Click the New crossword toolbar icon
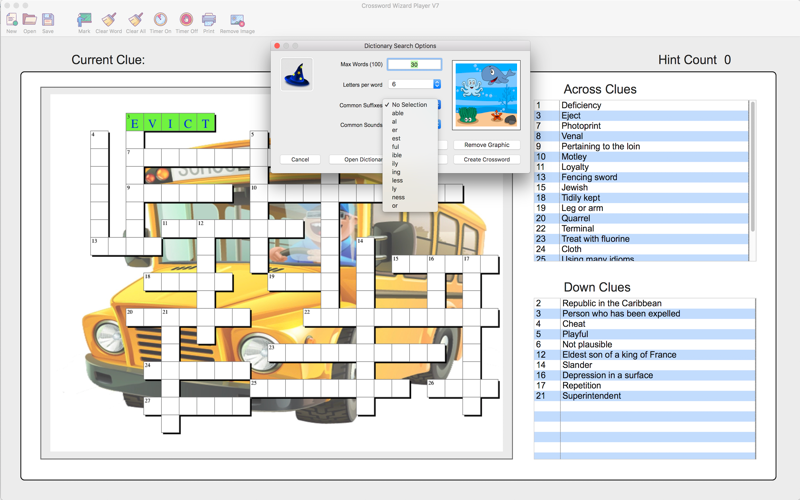 11,20
